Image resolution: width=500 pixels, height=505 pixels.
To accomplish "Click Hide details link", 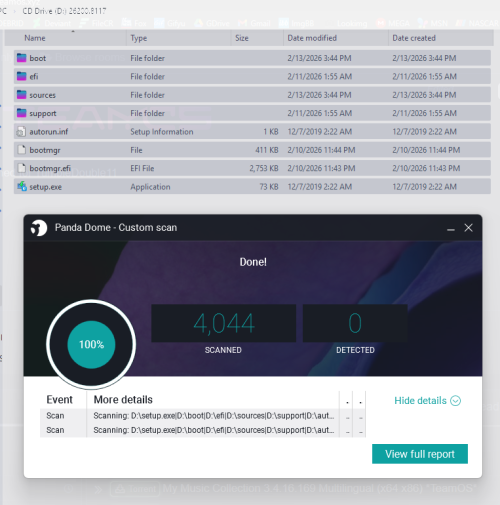I will [x=420, y=401].
